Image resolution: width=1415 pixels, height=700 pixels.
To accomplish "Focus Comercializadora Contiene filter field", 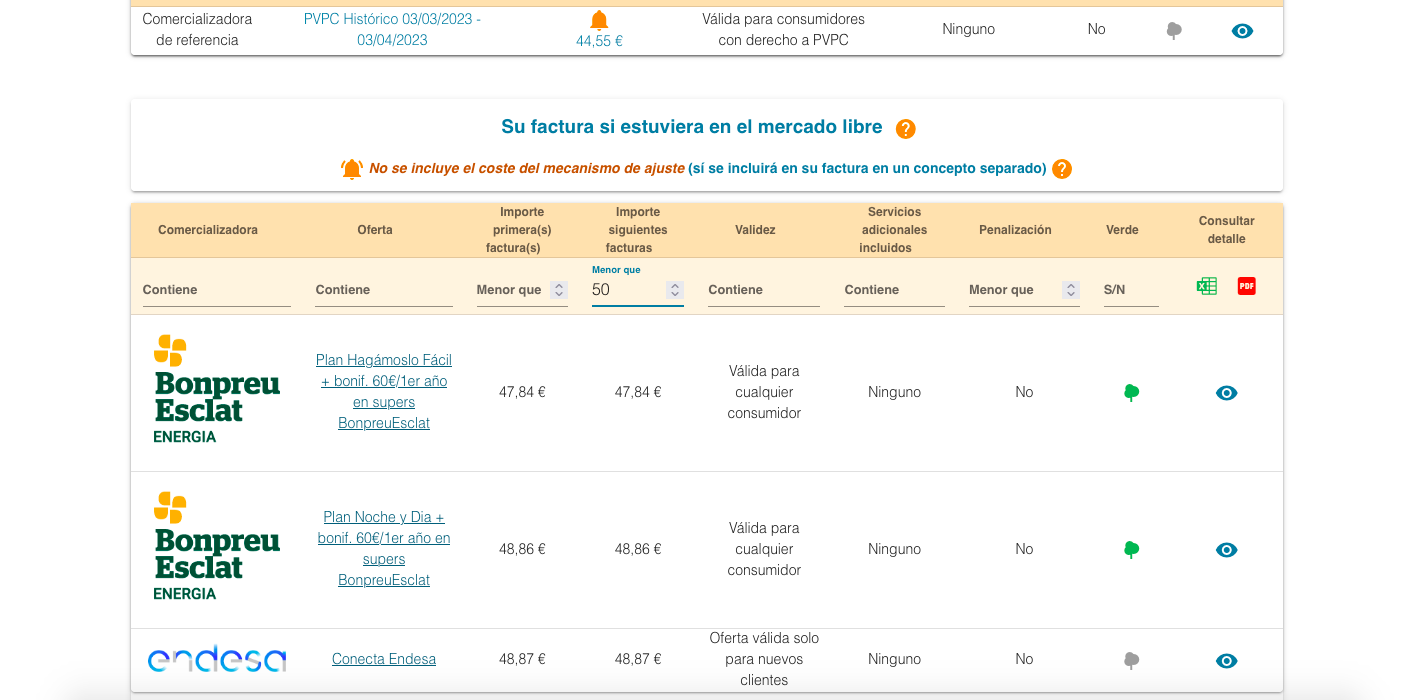I will coord(216,290).
